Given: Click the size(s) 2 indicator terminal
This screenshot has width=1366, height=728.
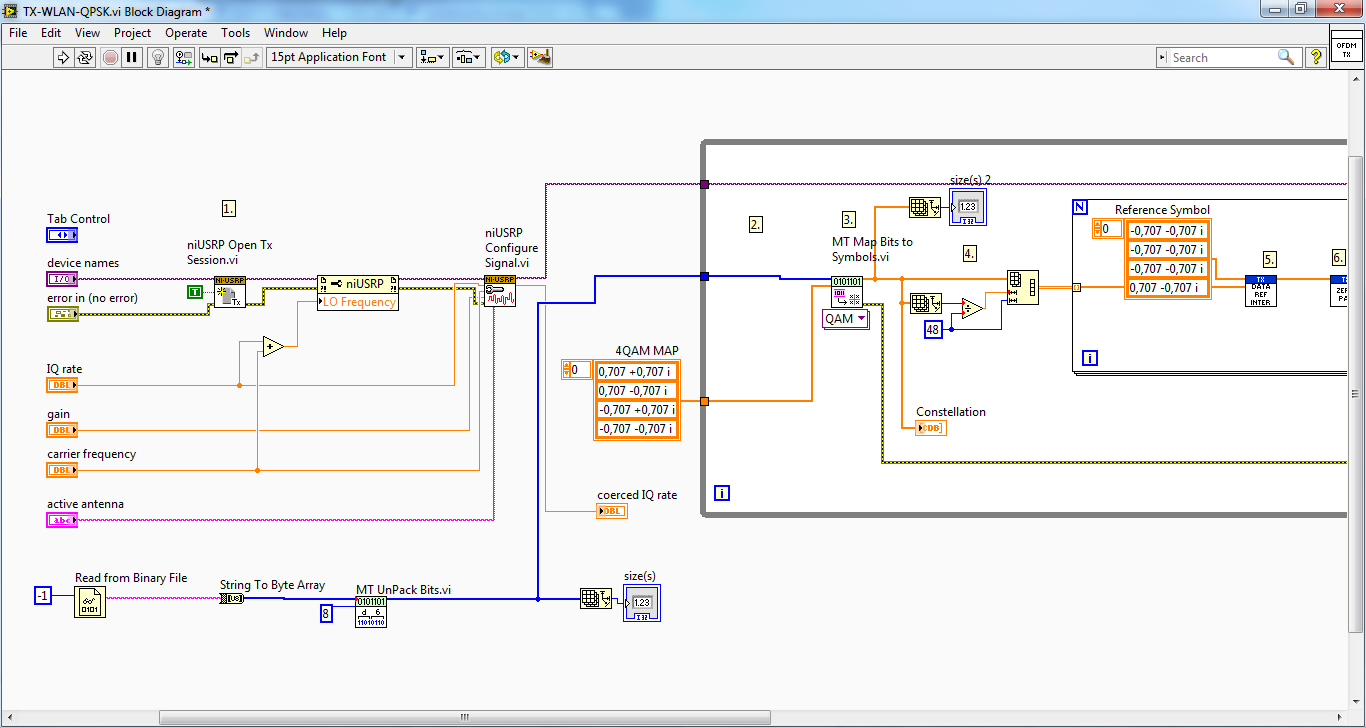Looking at the screenshot, I should click(x=968, y=207).
